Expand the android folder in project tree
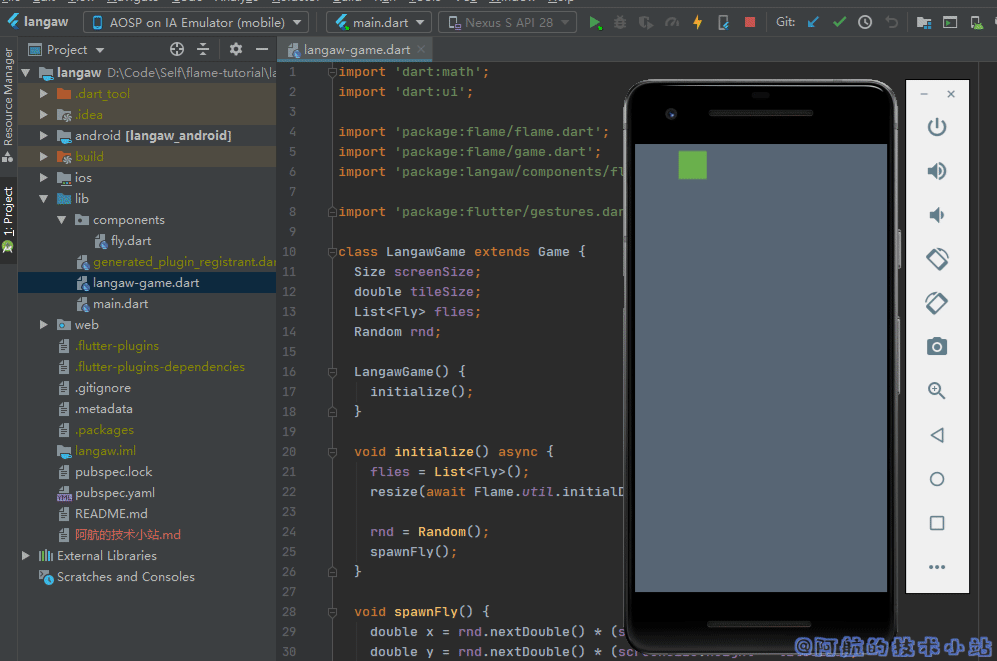 click(x=44, y=136)
